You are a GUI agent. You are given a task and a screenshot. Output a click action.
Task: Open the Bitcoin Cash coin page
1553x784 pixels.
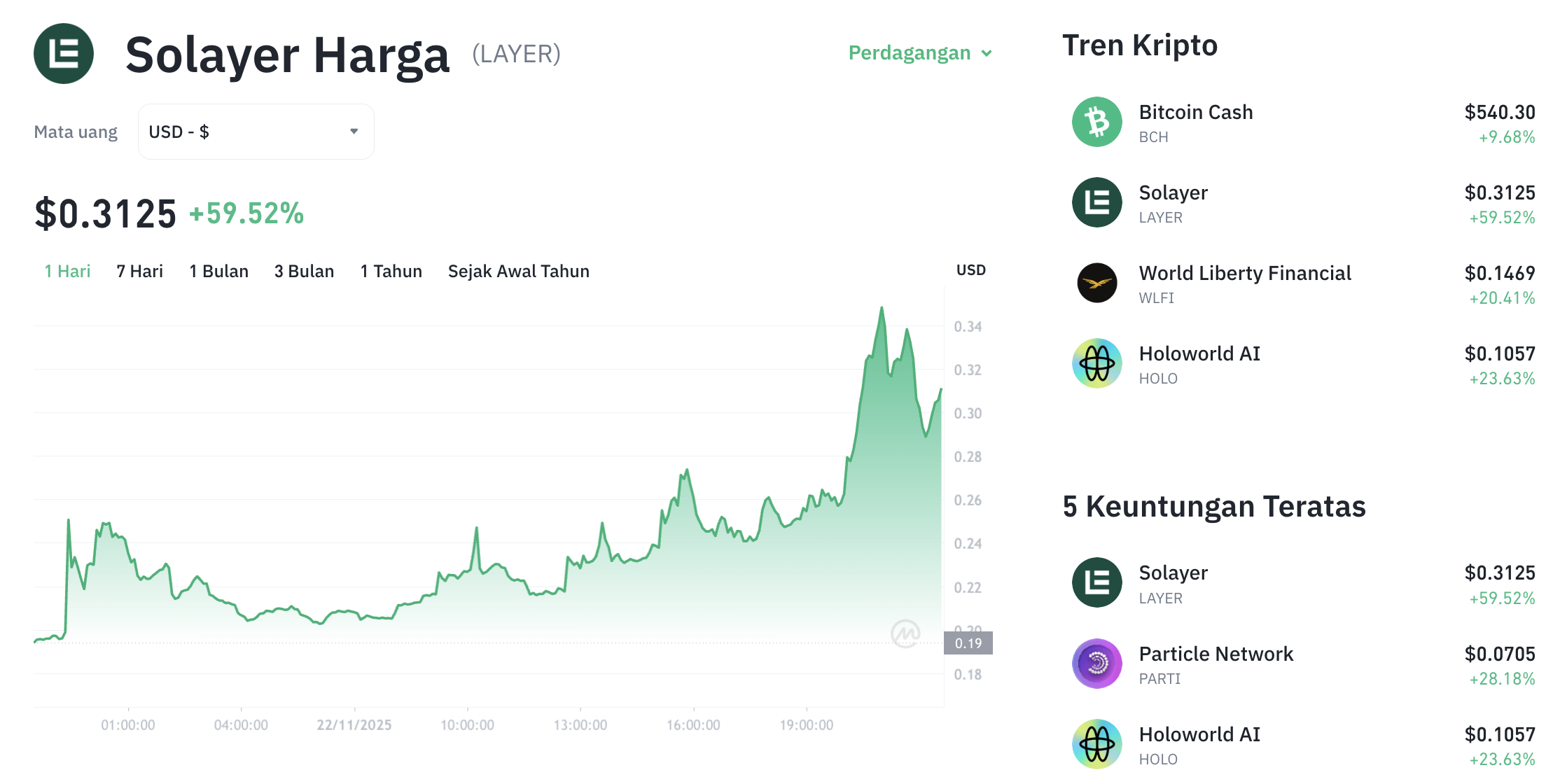pyautogui.click(x=1196, y=111)
